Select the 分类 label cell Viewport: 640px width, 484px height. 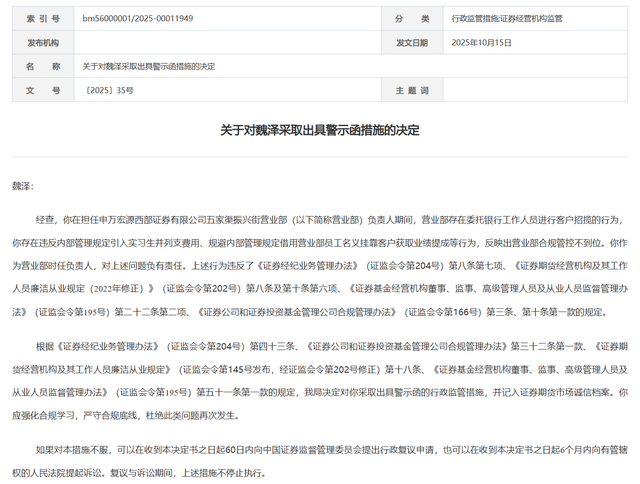[x=412, y=18]
